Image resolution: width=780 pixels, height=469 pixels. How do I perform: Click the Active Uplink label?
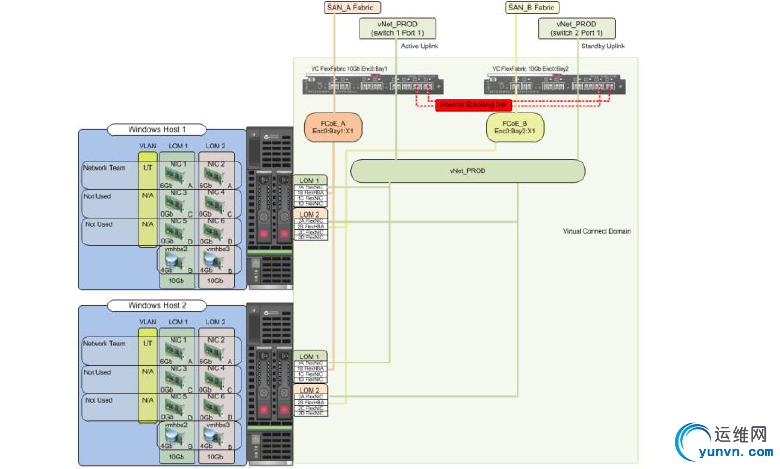click(419, 46)
